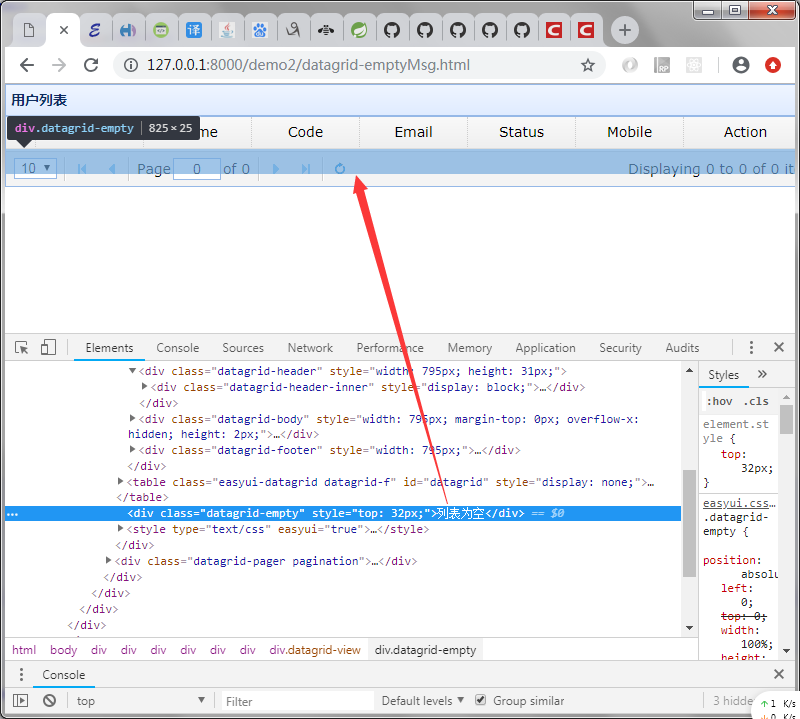Reload the browser page
The width and height of the screenshot is (800, 719).
pyautogui.click(x=91, y=65)
